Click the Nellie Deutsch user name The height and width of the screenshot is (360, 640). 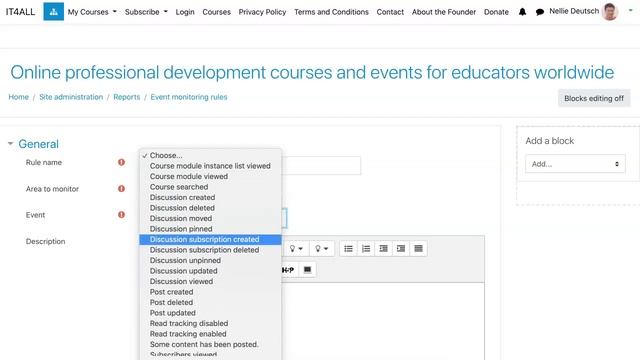click(574, 11)
